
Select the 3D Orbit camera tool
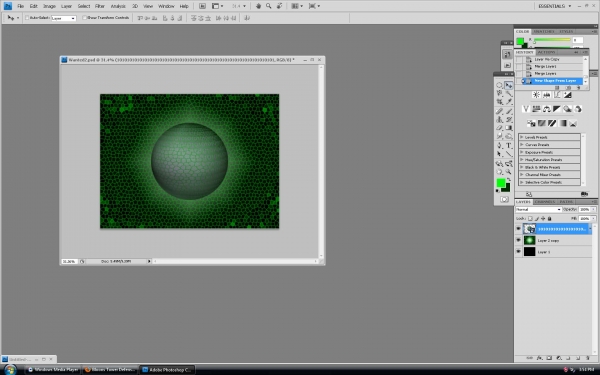tap(509, 163)
